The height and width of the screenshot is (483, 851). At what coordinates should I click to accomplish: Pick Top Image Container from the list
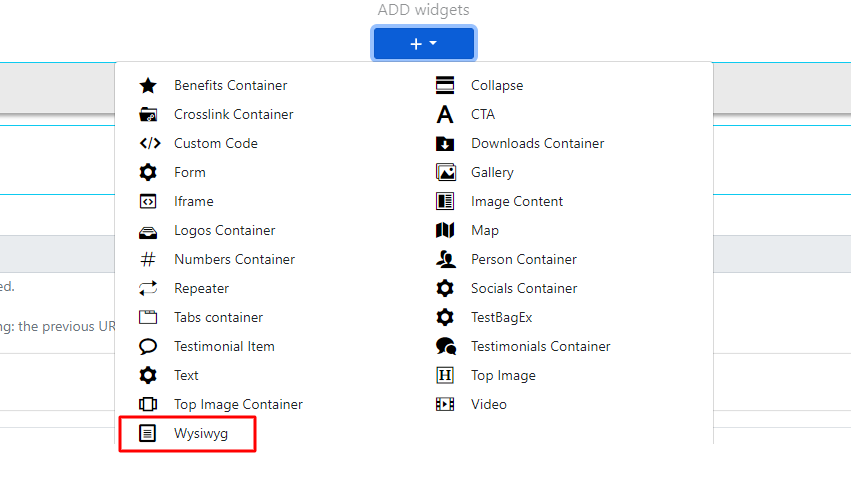(x=238, y=405)
